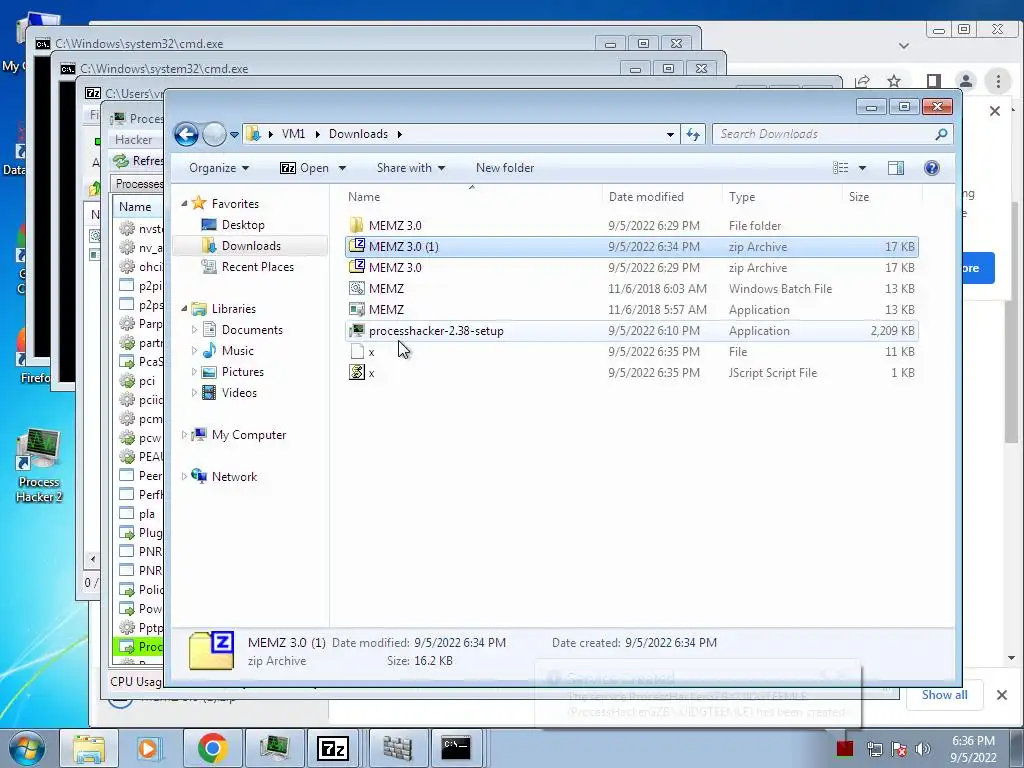Expand My Computer in navigation pane

(x=184, y=434)
